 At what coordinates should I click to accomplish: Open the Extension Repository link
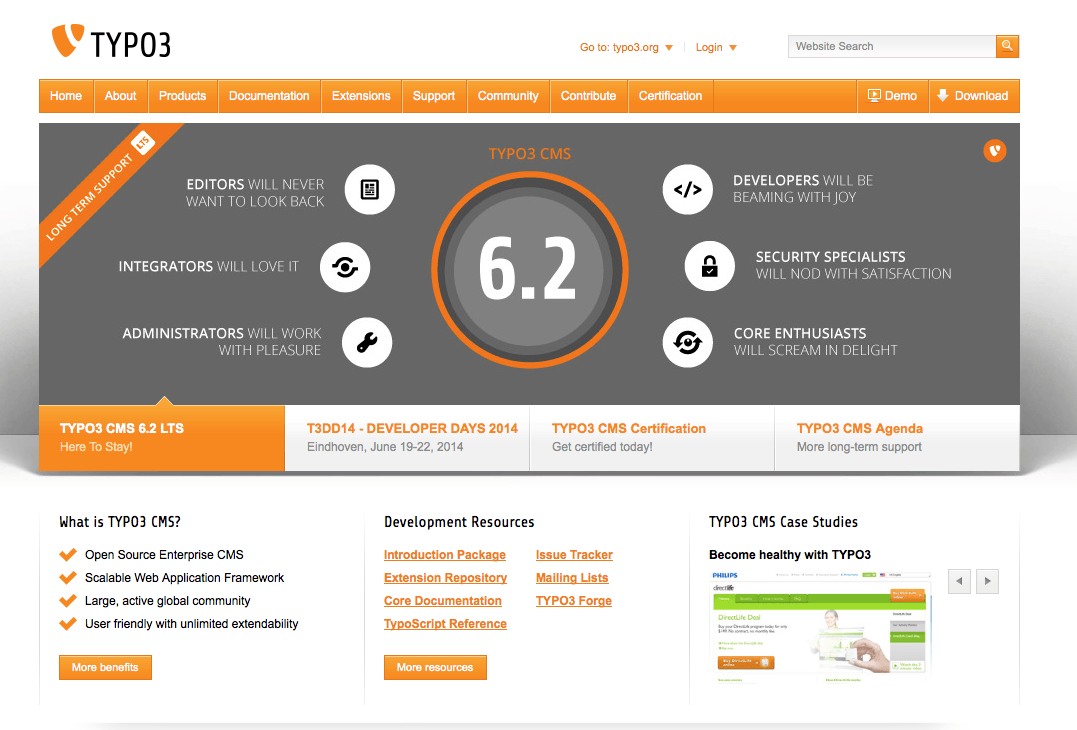tap(445, 578)
